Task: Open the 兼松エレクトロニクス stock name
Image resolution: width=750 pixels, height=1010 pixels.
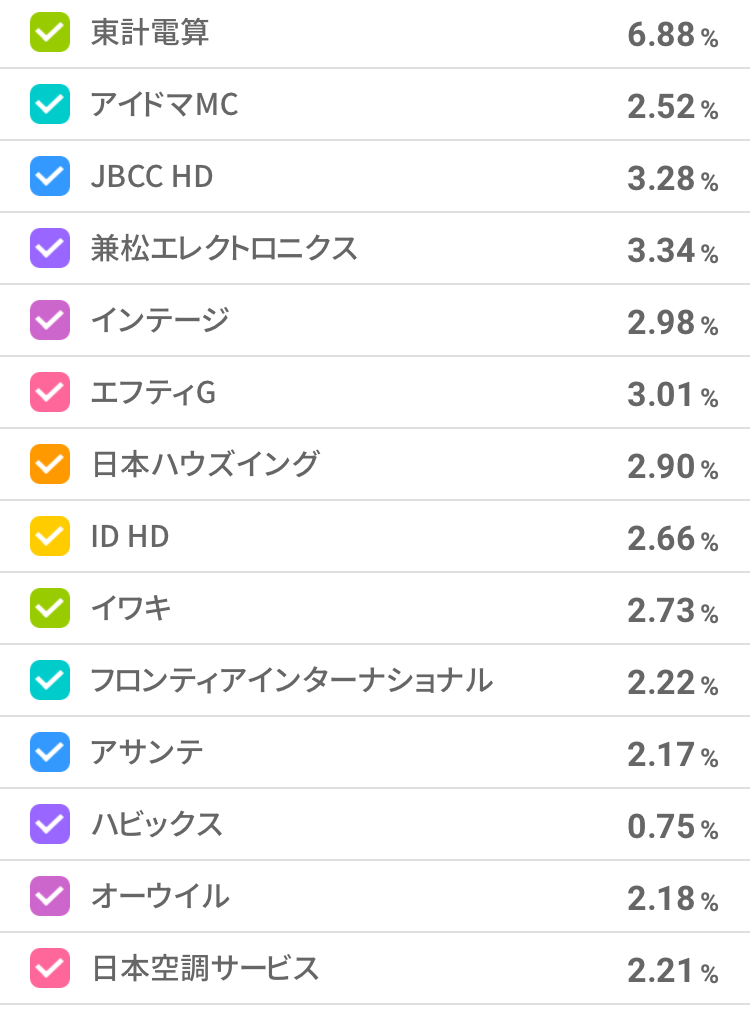Action: [x=224, y=249]
